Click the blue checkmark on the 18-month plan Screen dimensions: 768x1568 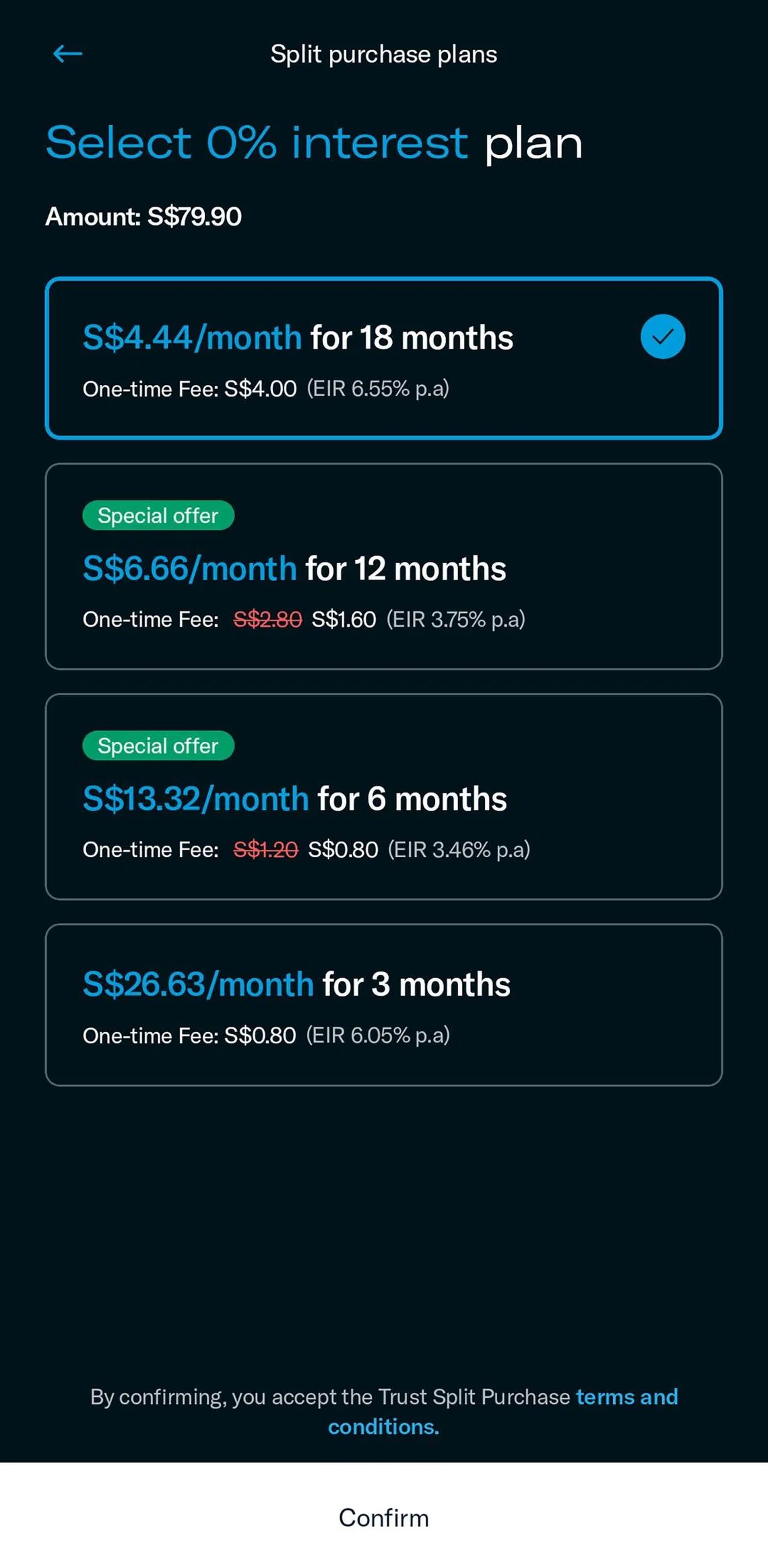coord(662,337)
